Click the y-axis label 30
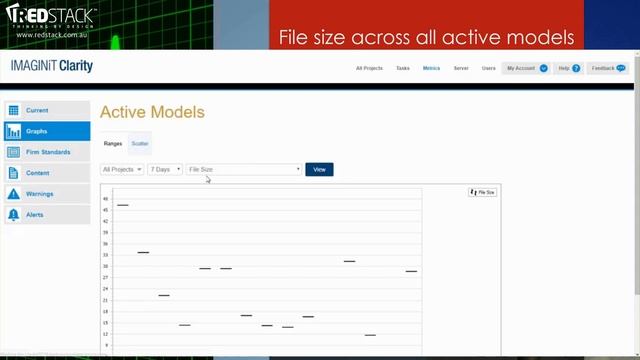The width and height of the screenshot is (640, 360). [x=106, y=267]
